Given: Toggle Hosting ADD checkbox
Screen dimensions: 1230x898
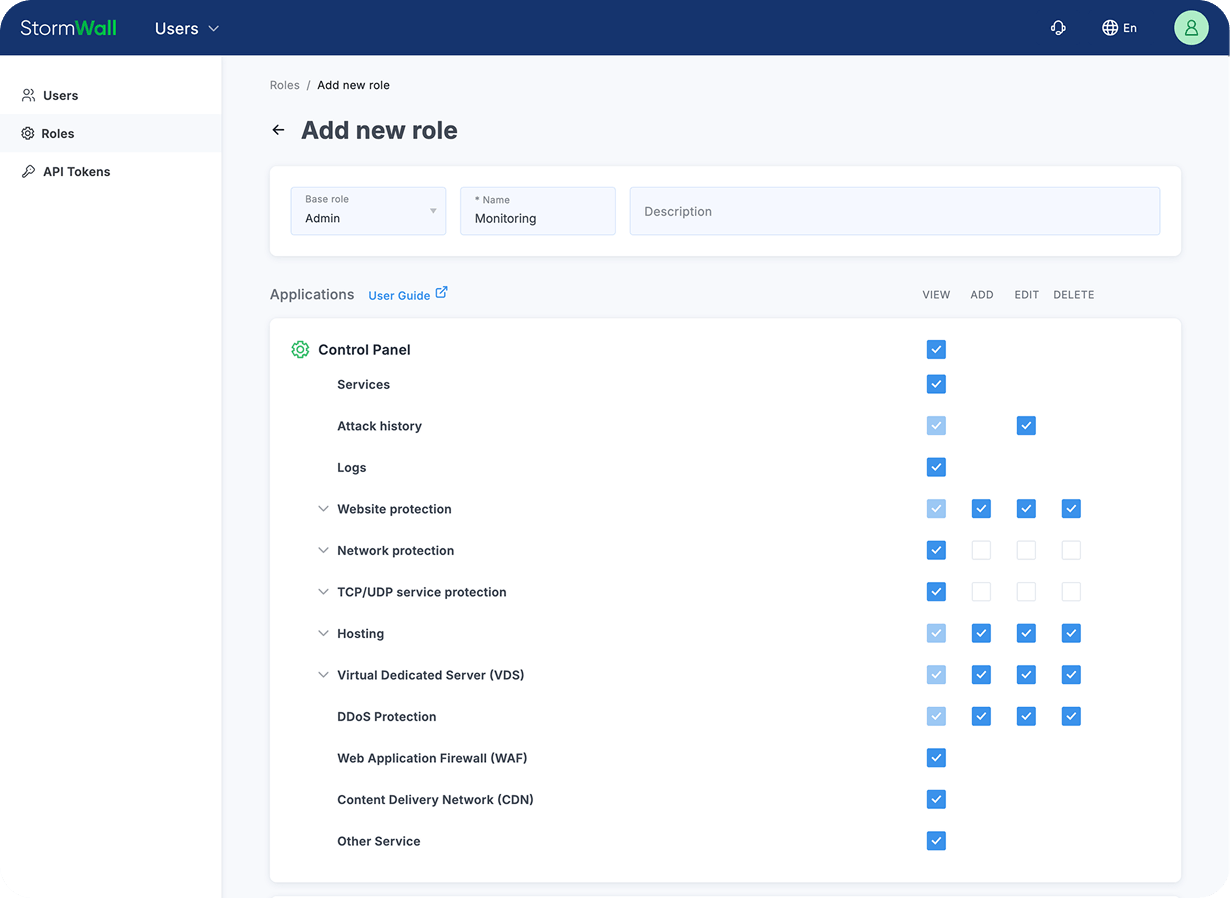Looking at the screenshot, I should pos(981,633).
